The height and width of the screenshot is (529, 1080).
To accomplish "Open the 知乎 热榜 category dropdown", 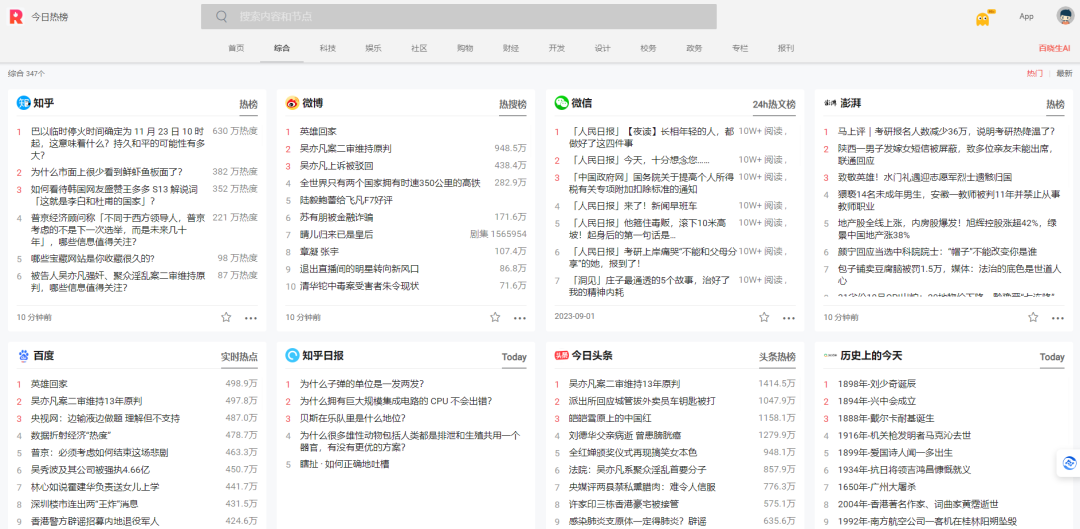I will [249, 104].
